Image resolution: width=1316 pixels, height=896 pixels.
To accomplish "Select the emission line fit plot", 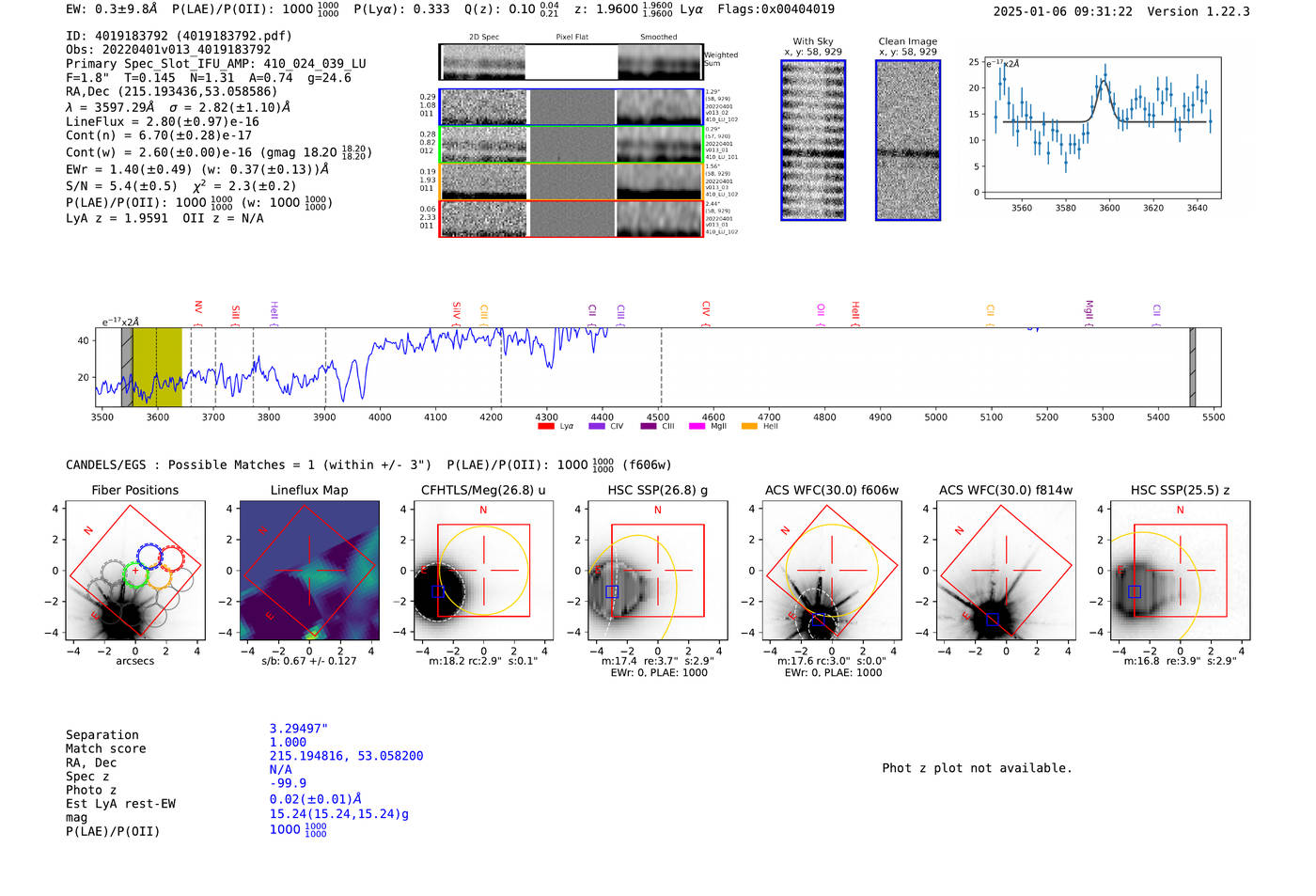I will [1101, 127].
